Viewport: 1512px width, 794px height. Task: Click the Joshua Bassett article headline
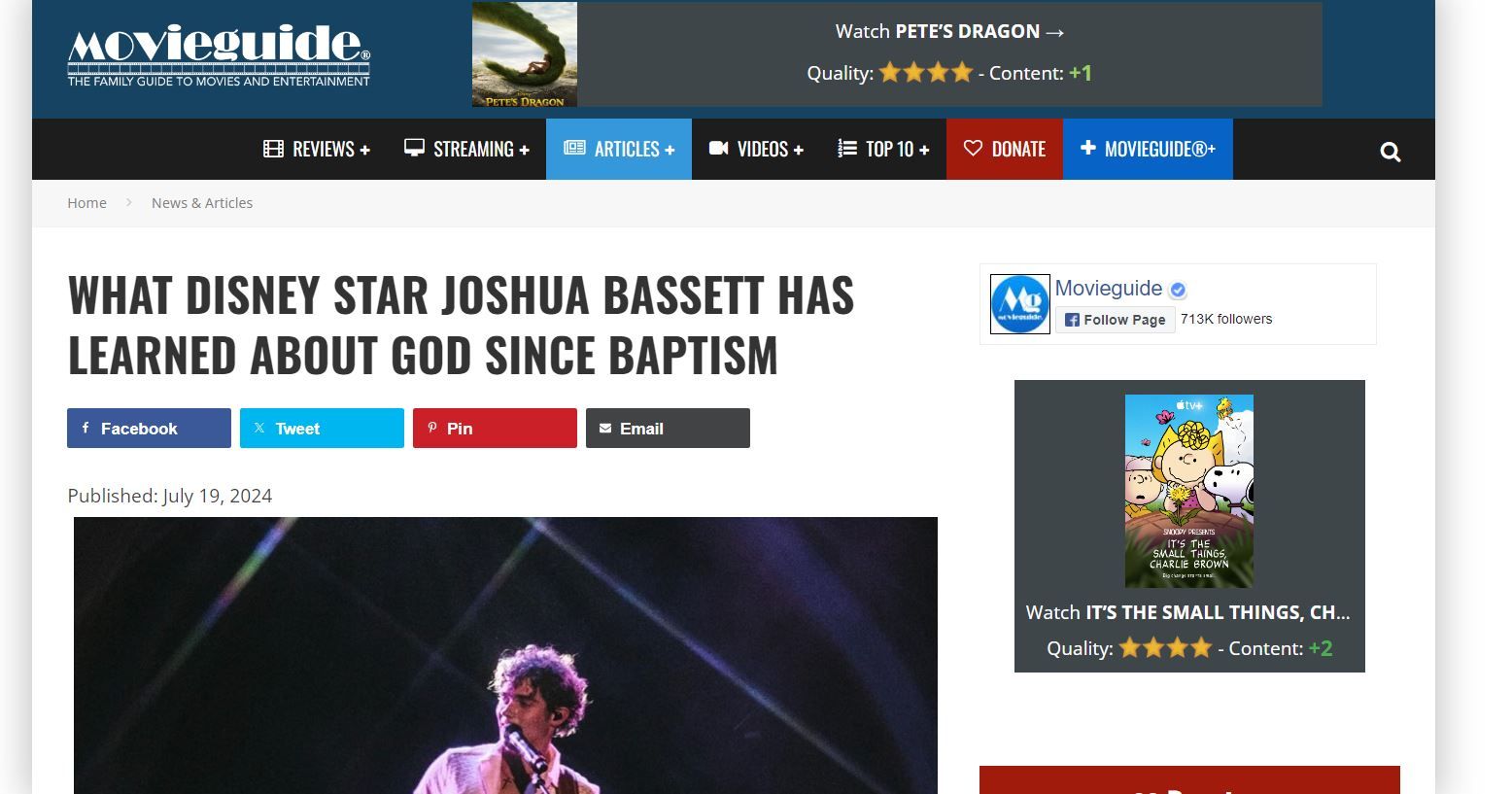[461, 325]
